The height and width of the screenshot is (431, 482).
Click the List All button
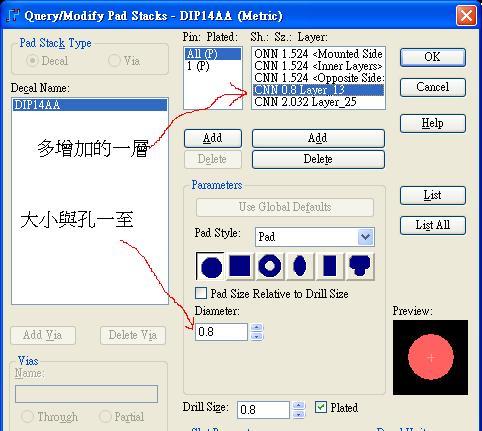(433, 225)
